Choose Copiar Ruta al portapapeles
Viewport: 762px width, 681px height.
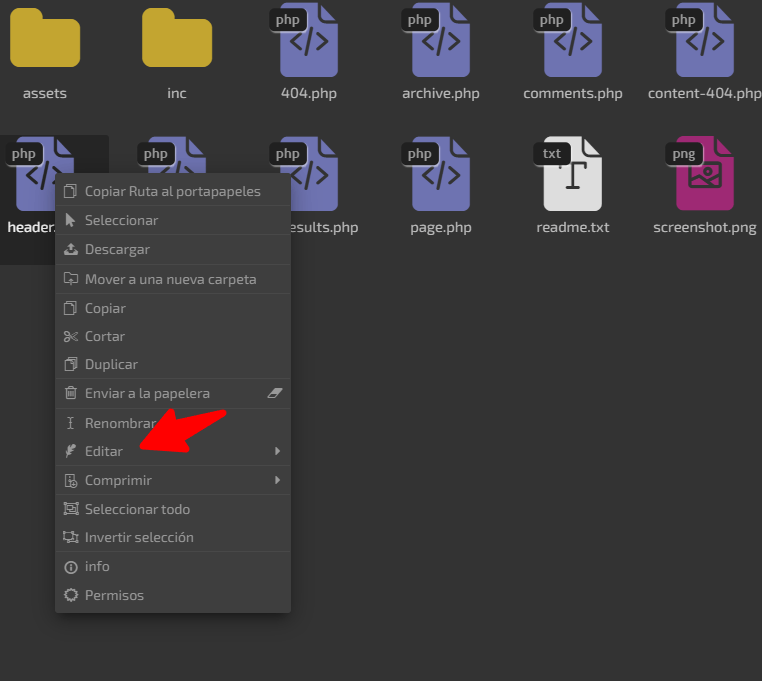(x=173, y=192)
